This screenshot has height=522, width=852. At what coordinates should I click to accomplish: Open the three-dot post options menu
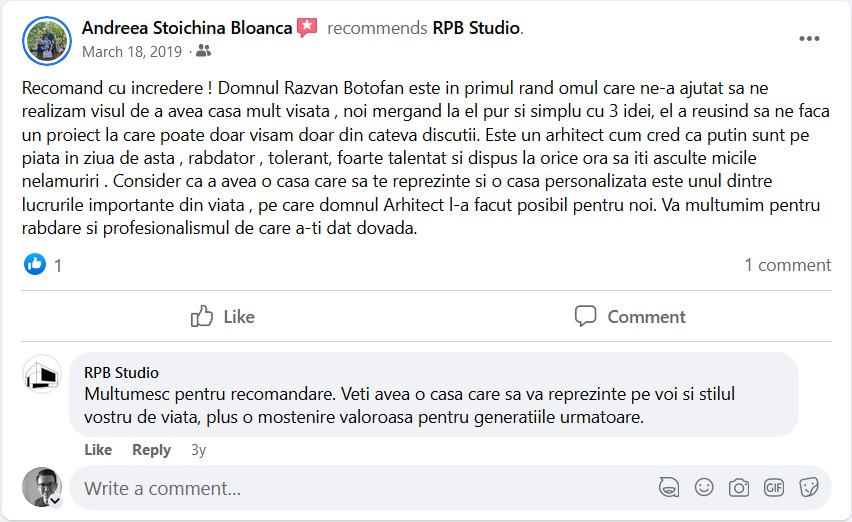[809, 39]
